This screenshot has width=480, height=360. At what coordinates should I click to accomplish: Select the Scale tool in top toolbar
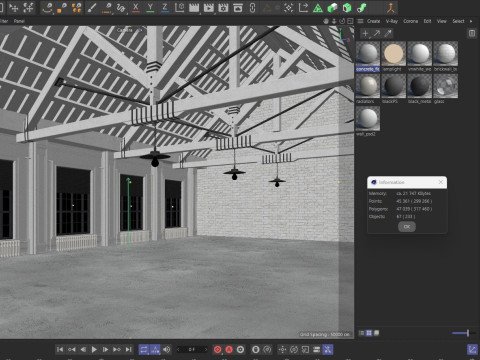(29, 7)
